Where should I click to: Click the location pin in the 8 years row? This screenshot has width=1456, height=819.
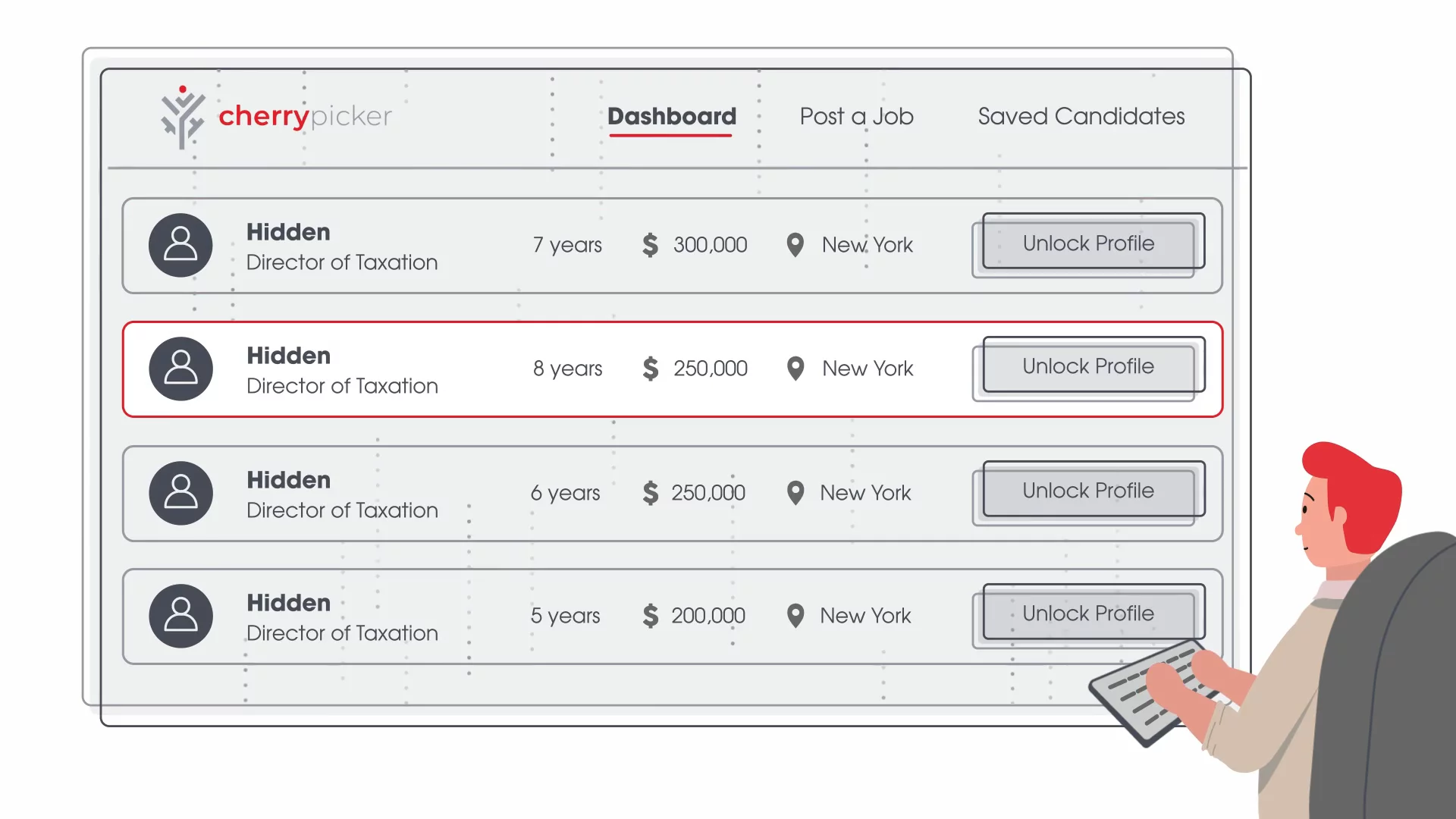795,369
